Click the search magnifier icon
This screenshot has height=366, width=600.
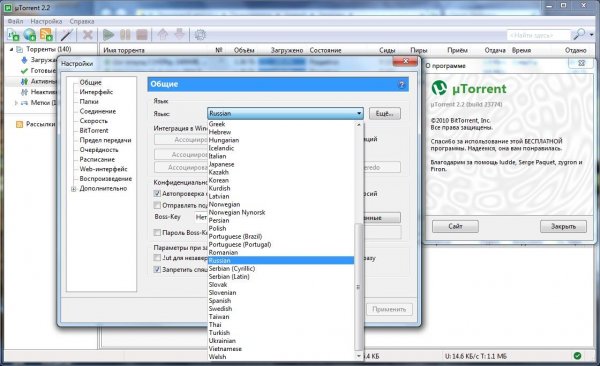578,35
